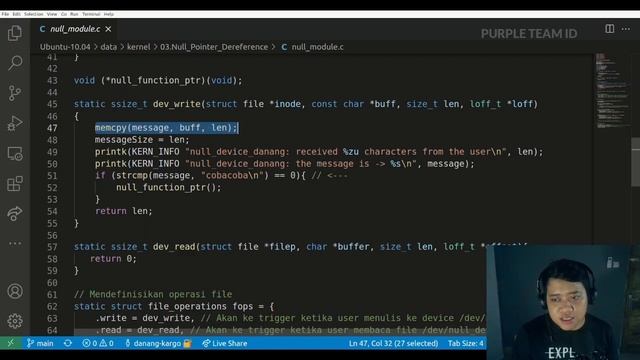640x360 pixels.
Task: Click line number 62 in gutter
Action: (x=52, y=306)
